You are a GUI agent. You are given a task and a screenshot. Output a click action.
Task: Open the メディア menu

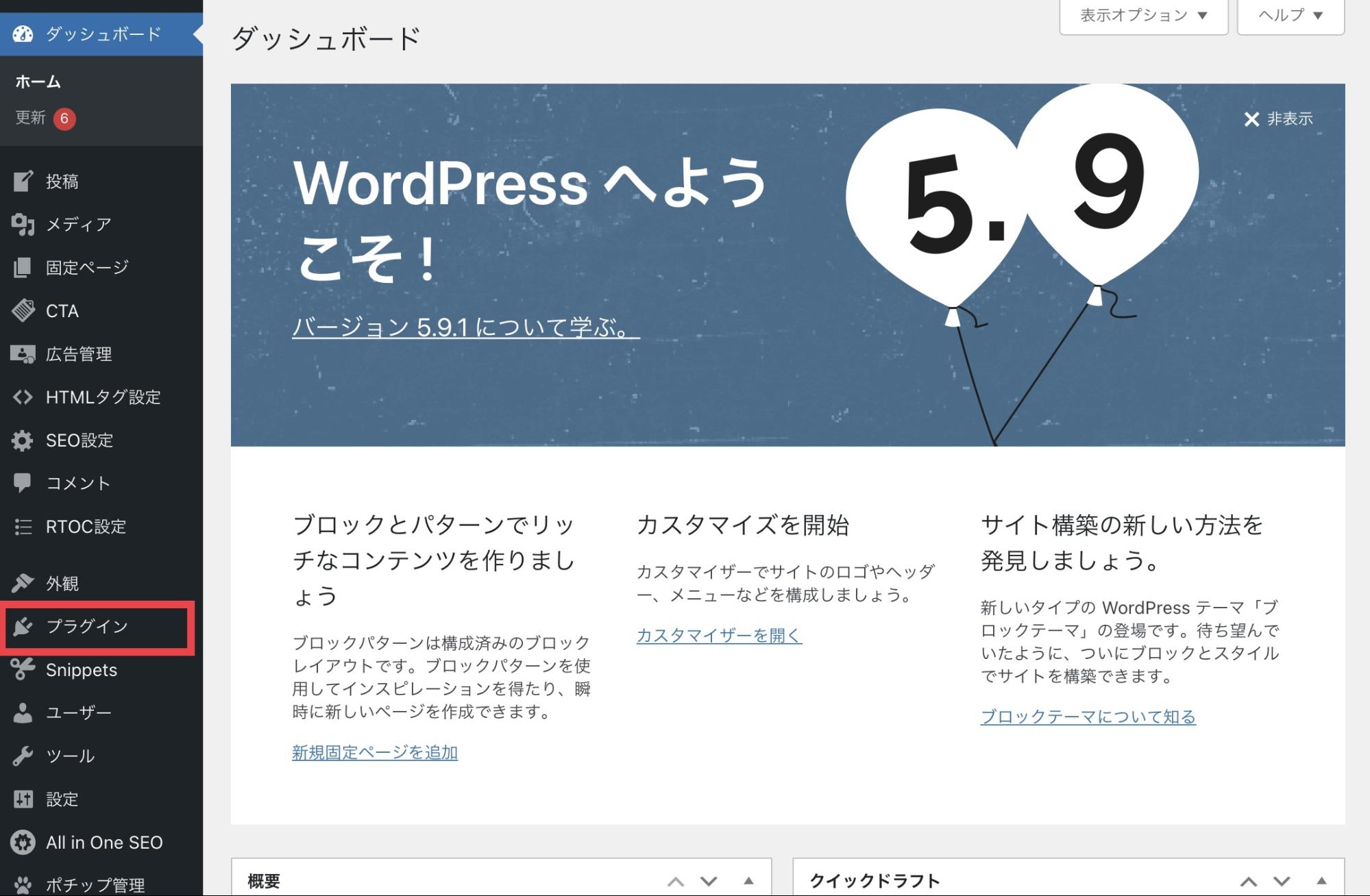(101, 224)
